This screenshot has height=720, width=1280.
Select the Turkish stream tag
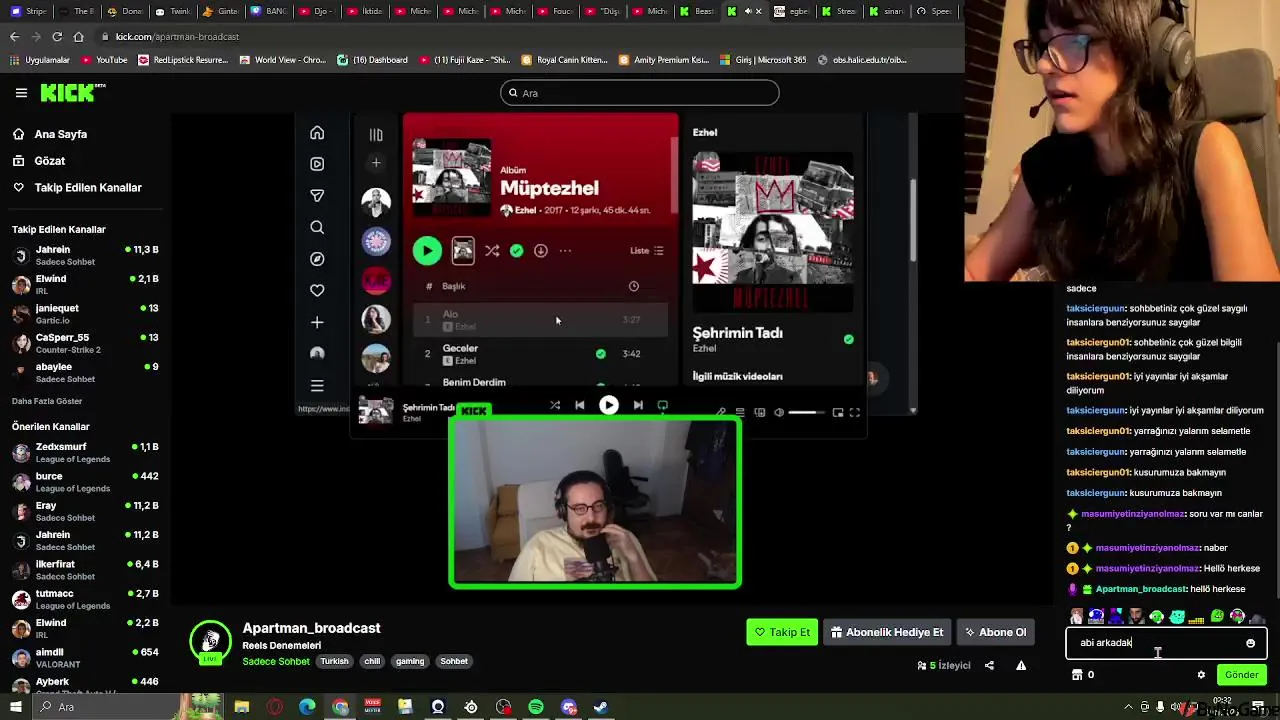pyautogui.click(x=334, y=661)
